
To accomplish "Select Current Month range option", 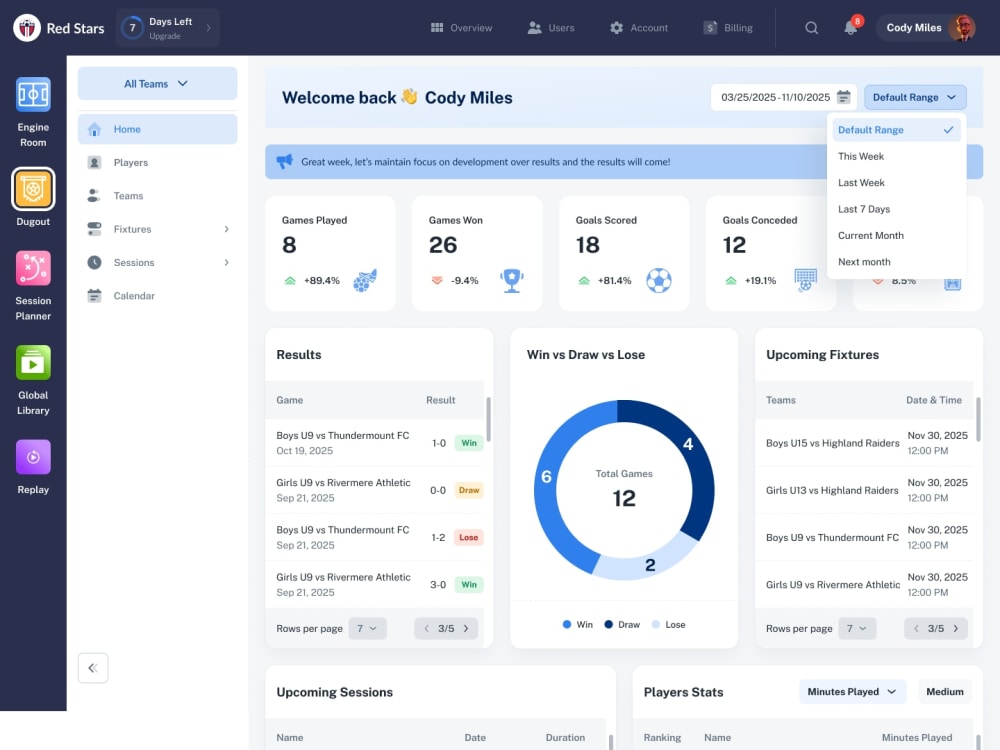I will (x=896, y=235).
